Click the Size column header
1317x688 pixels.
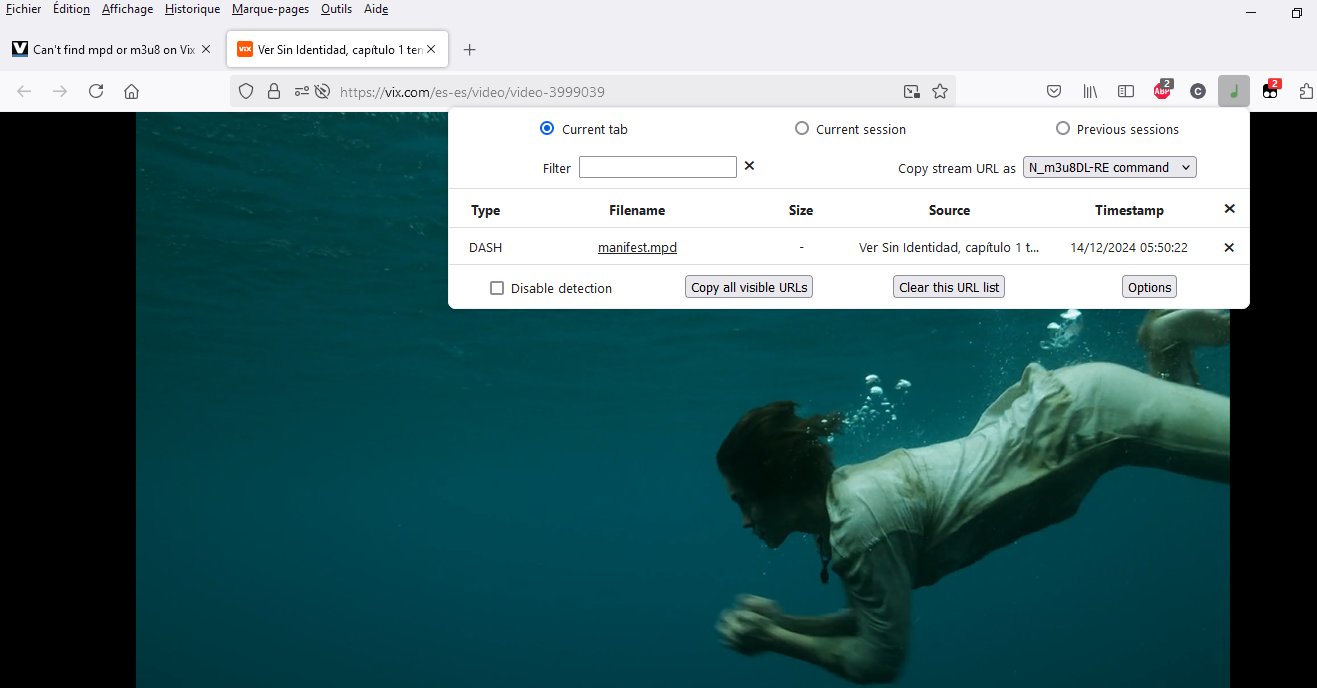coord(801,210)
